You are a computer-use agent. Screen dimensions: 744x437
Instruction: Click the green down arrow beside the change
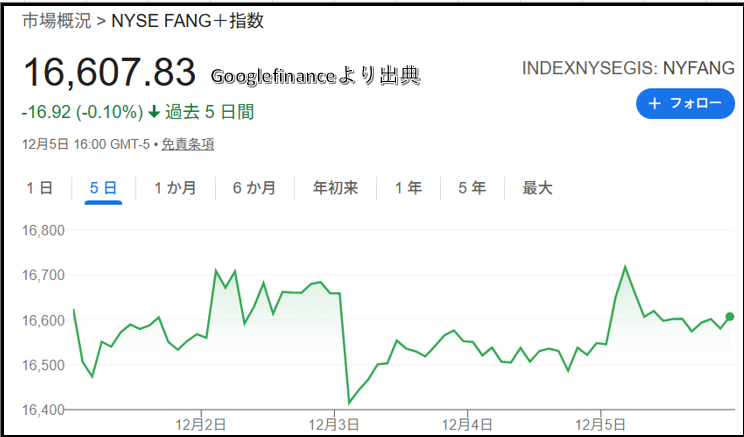click(x=153, y=112)
